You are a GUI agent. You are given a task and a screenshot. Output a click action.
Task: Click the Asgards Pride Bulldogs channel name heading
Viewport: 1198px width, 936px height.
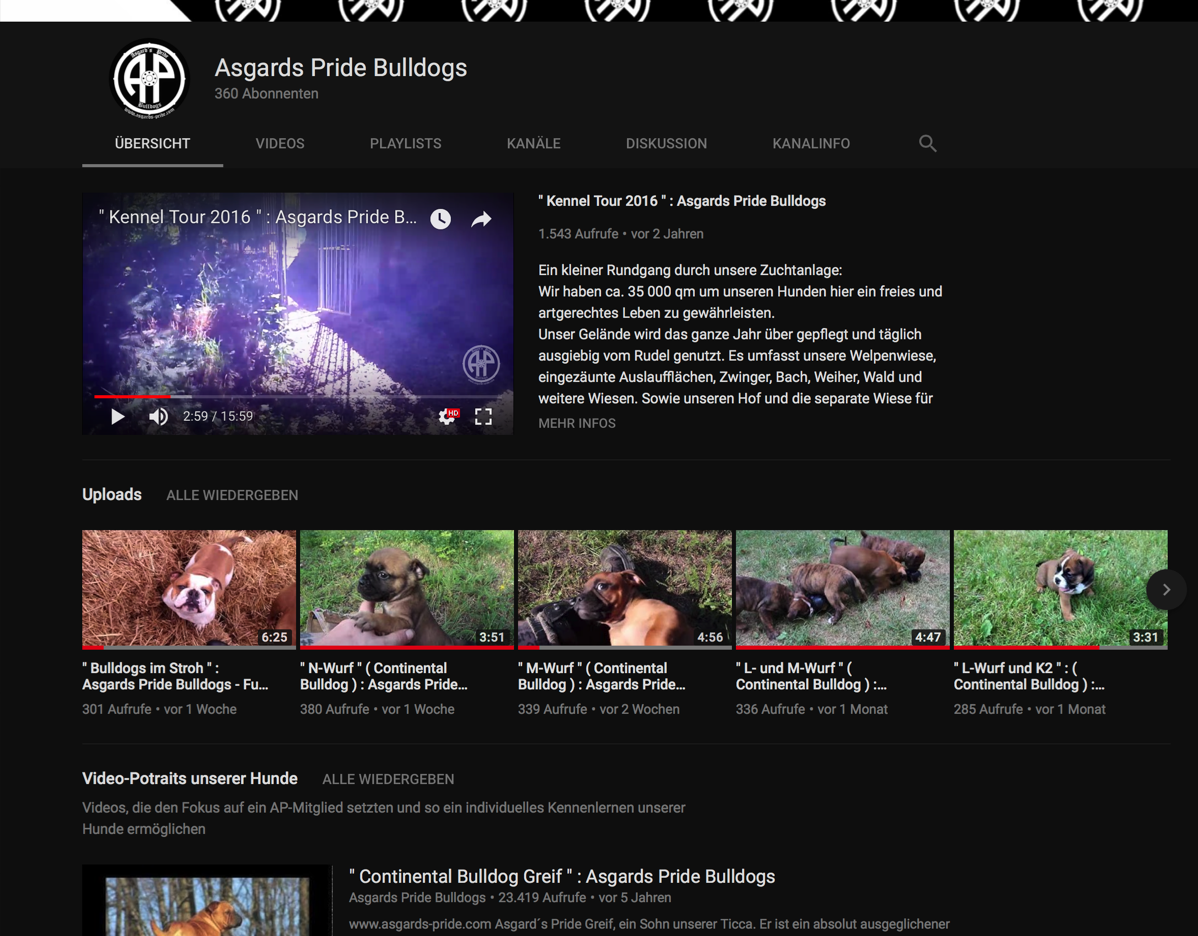tap(341, 67)
